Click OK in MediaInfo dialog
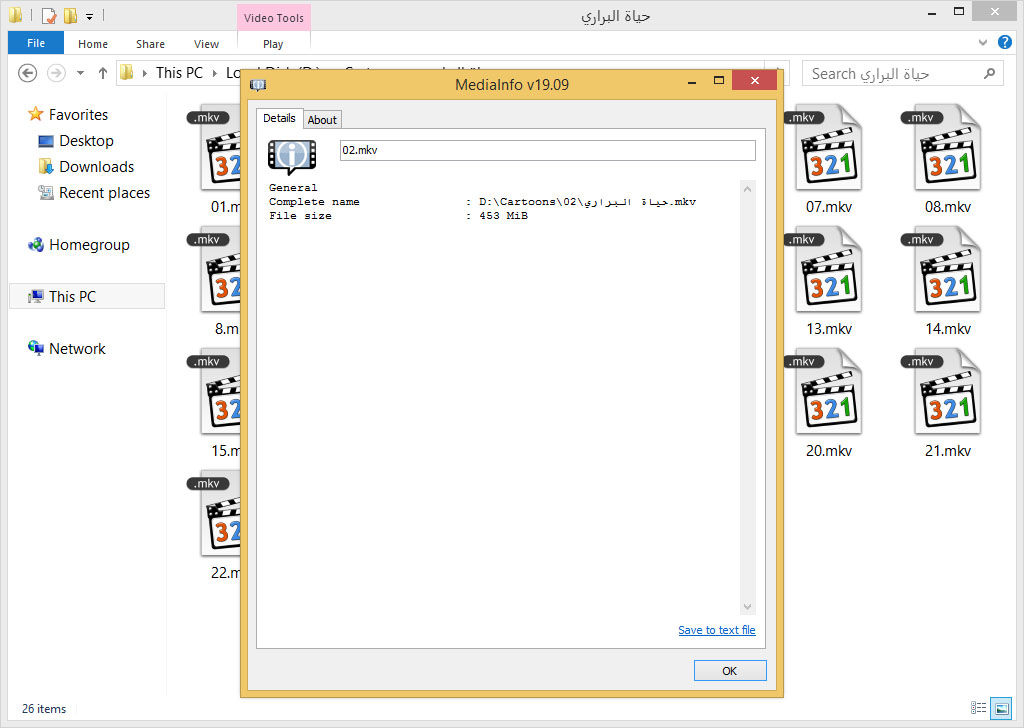 (729, 671)
